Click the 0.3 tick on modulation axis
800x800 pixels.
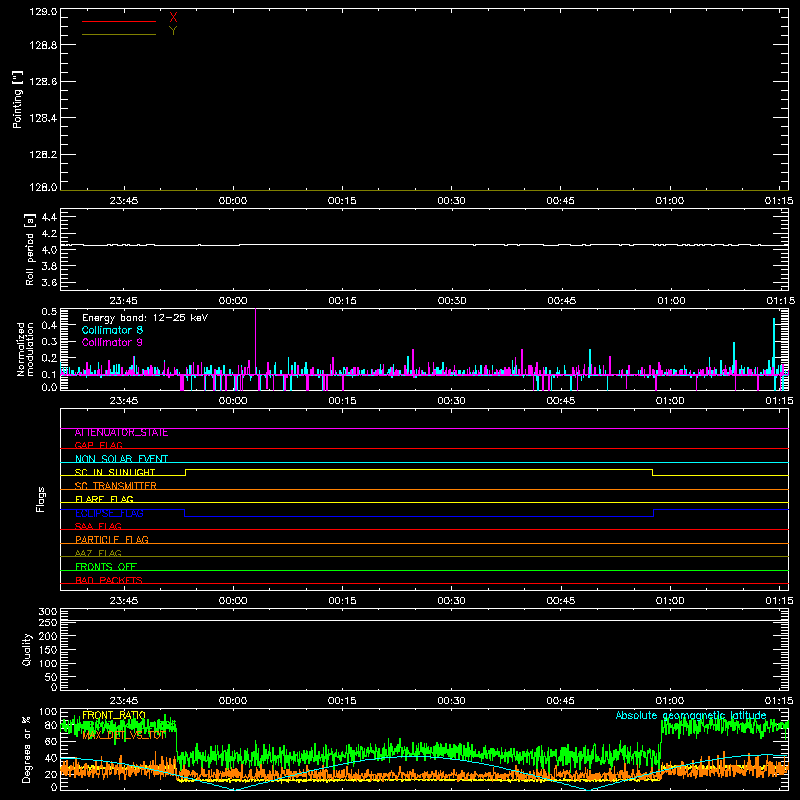tap(49, 341)
